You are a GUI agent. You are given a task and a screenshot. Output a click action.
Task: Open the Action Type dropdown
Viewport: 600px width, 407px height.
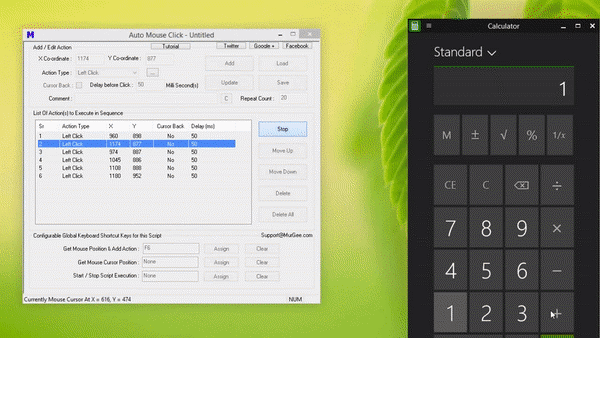(x=107, y=73)
